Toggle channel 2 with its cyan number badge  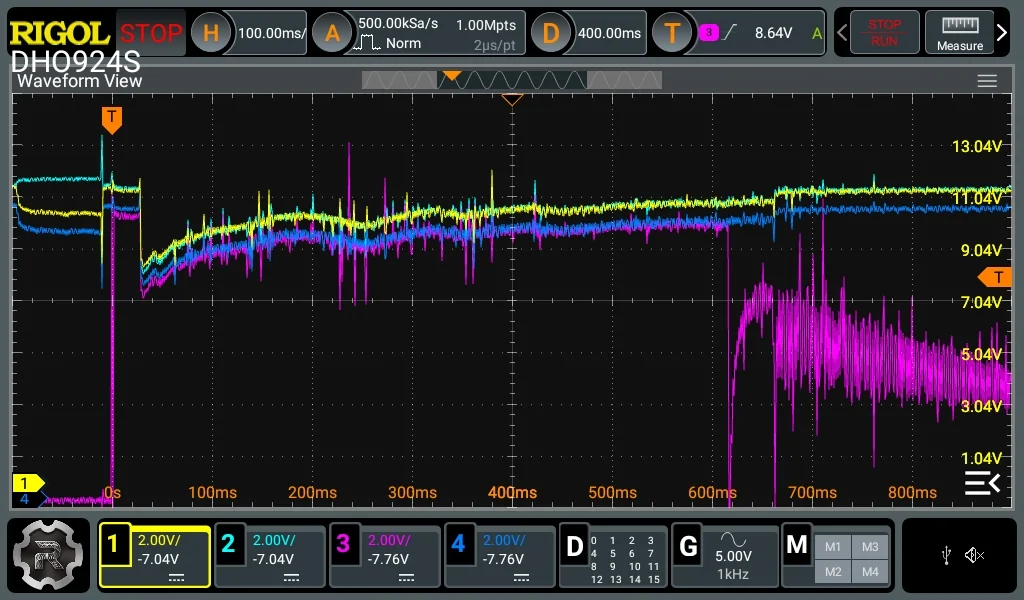pos(228,544)
